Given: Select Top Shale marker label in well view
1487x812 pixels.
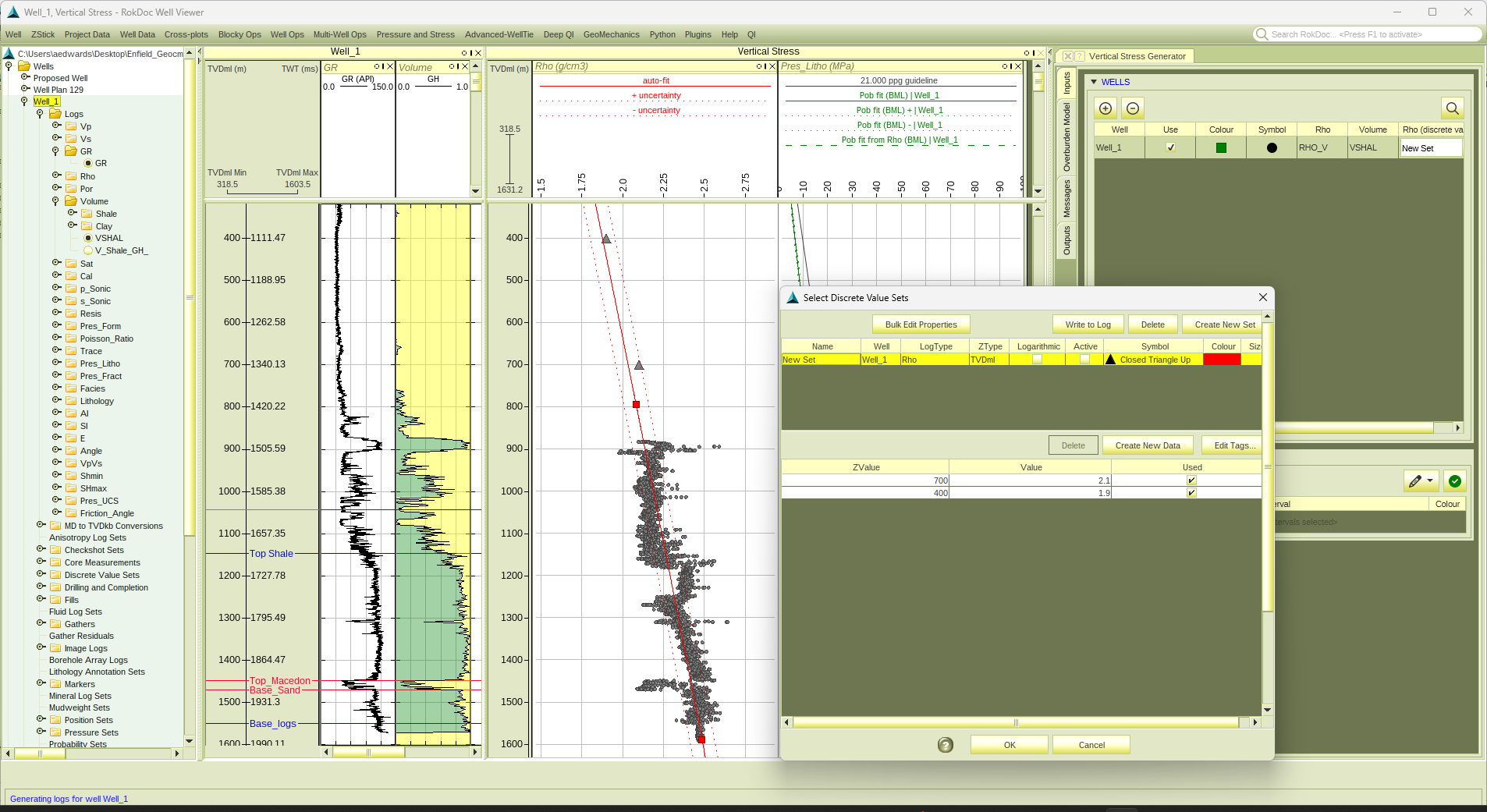Looking at the screenshot, I should (x=271, y=554).
